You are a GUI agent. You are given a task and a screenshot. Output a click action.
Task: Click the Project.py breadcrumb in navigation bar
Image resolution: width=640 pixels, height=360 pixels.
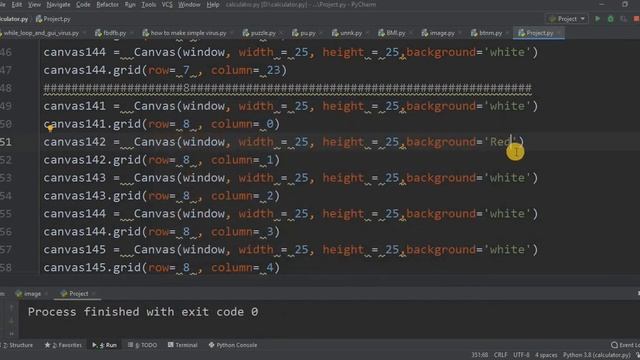coord(53,19)
